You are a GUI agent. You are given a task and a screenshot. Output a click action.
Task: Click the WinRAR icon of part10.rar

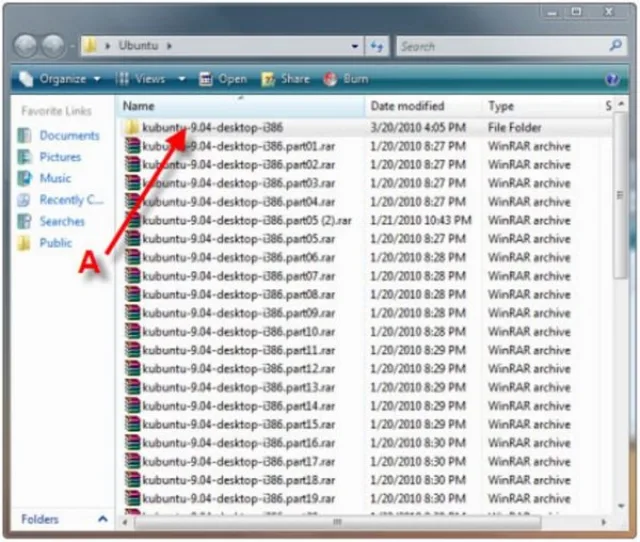click(133, 331)
